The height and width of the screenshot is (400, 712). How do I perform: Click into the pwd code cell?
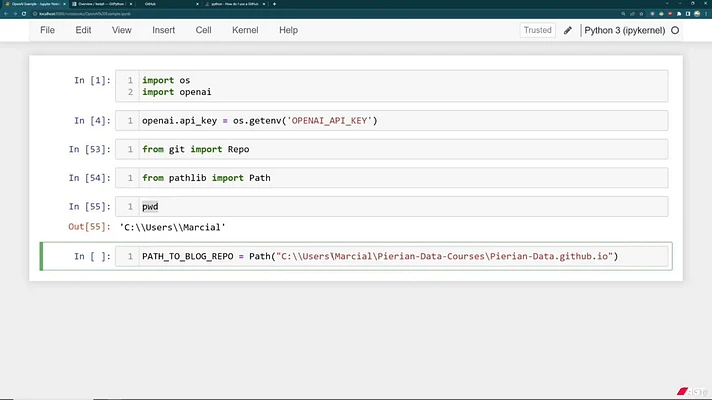(391, 207)
